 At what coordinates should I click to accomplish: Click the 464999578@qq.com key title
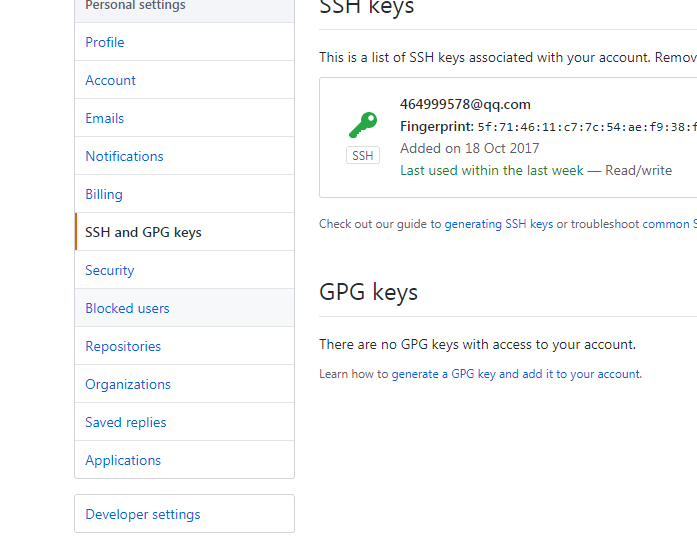pyautogui.click(x=465, y=104)
